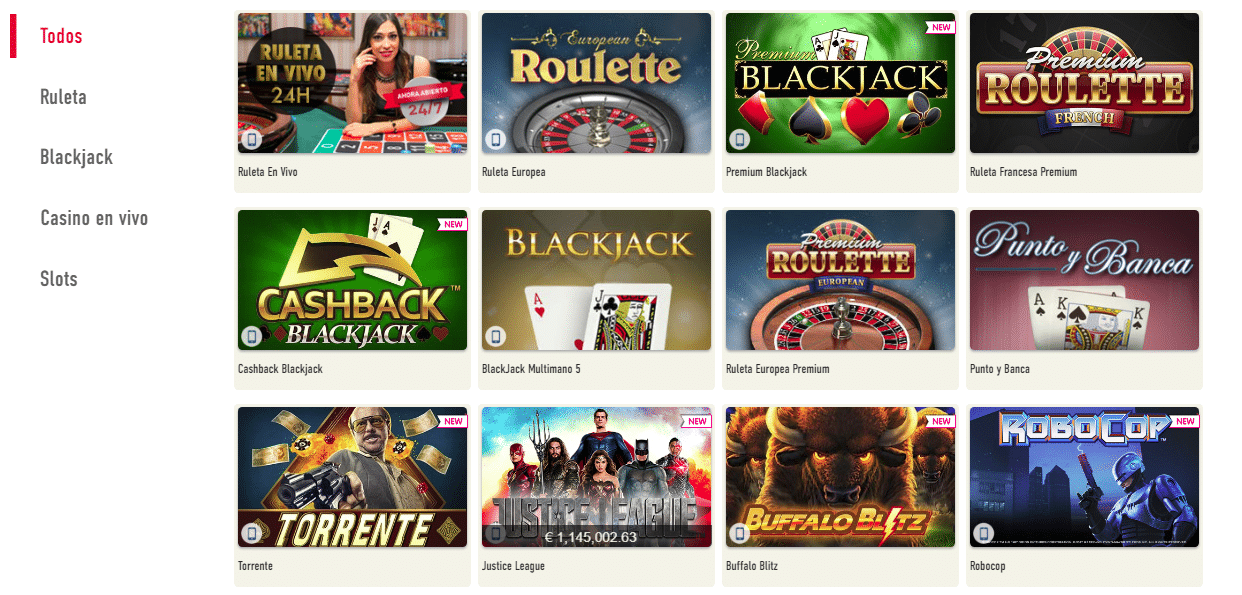Open the Ruleta Europea Premium thumbnail

coord(840,280)
